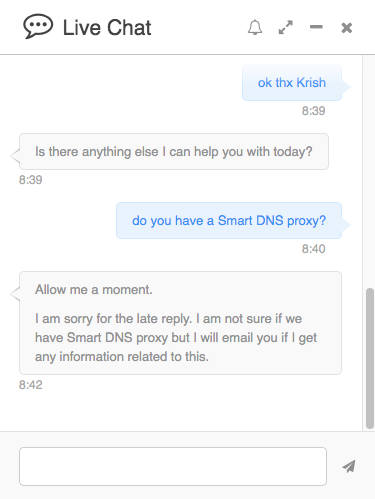Click empty chat area below last message
Screen dimensions: 375x499
180,412
